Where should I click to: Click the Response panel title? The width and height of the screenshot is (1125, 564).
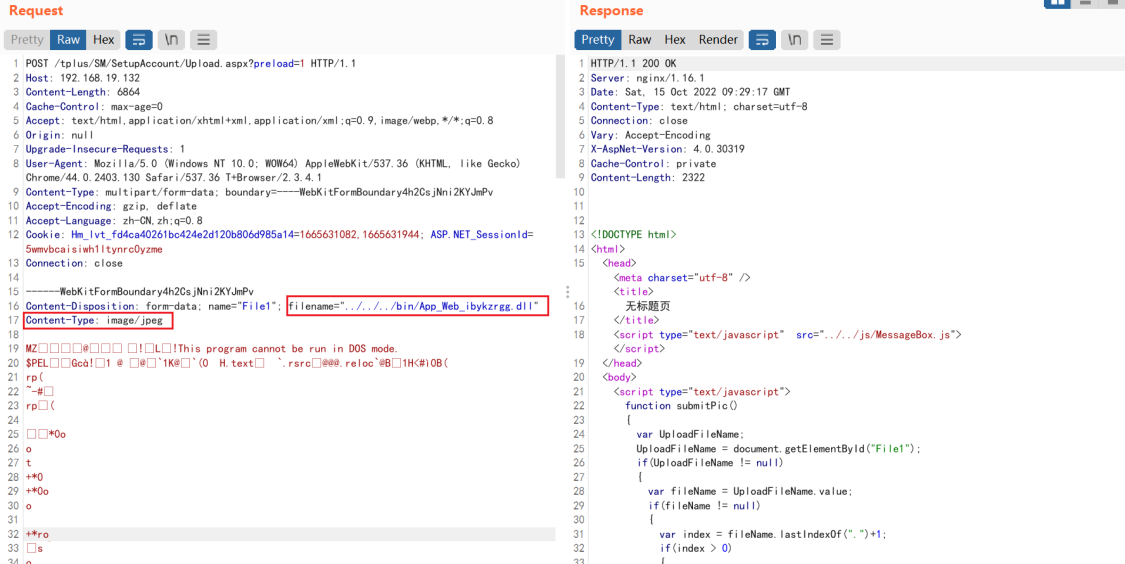tap(611, 11)
